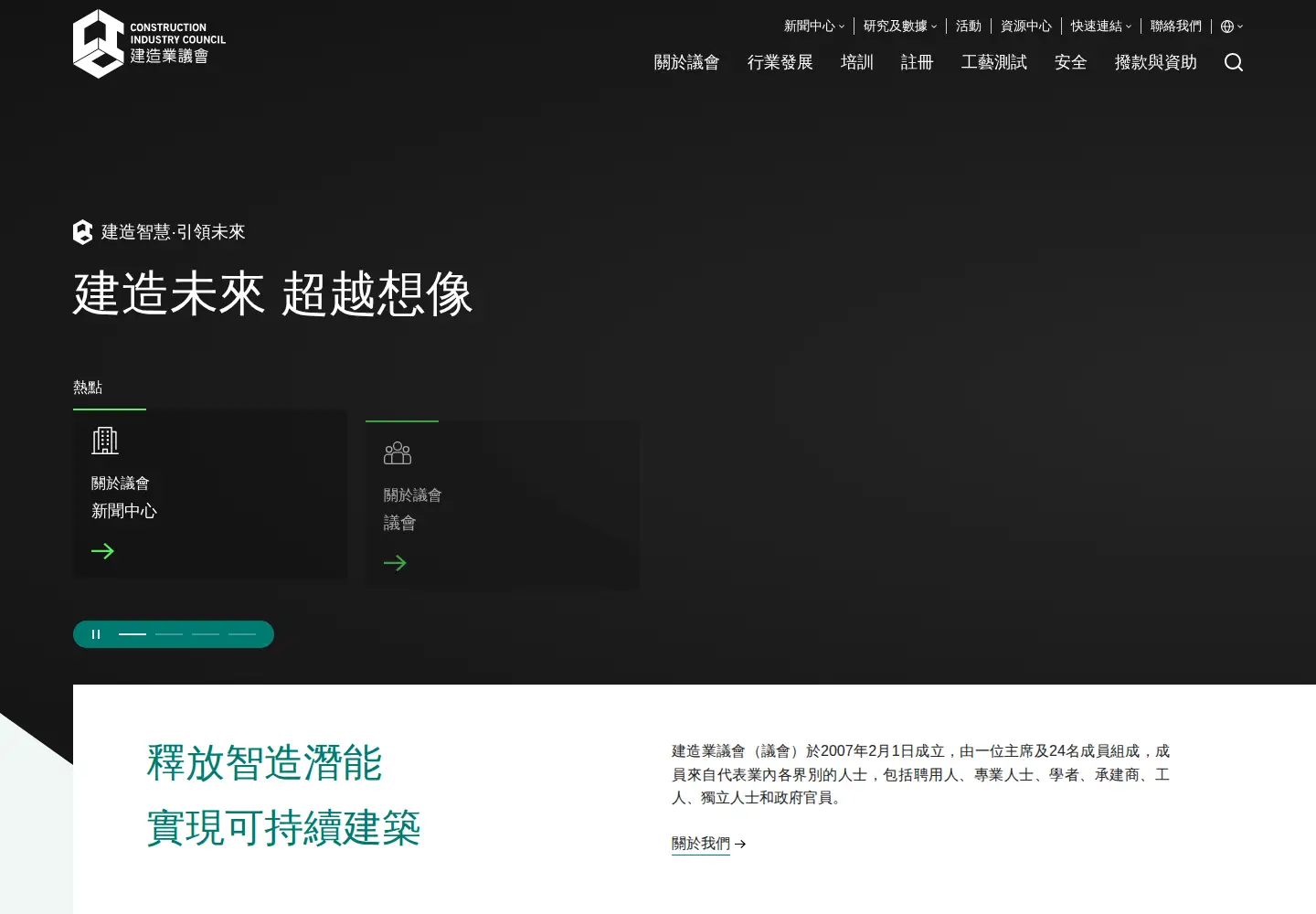Open the 活動 link in top bar
The height and width of the screenshot is (914, 1316).
pyautogui.click(x=969, y=27)
